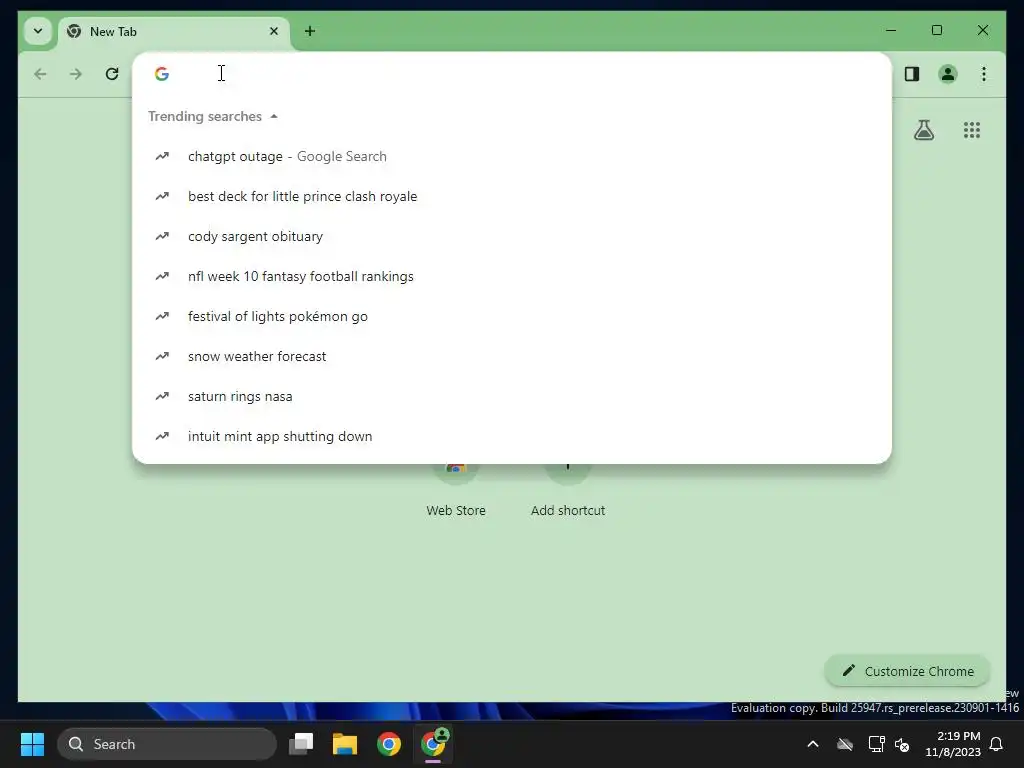Open the Google apps grid

(972, 130)
